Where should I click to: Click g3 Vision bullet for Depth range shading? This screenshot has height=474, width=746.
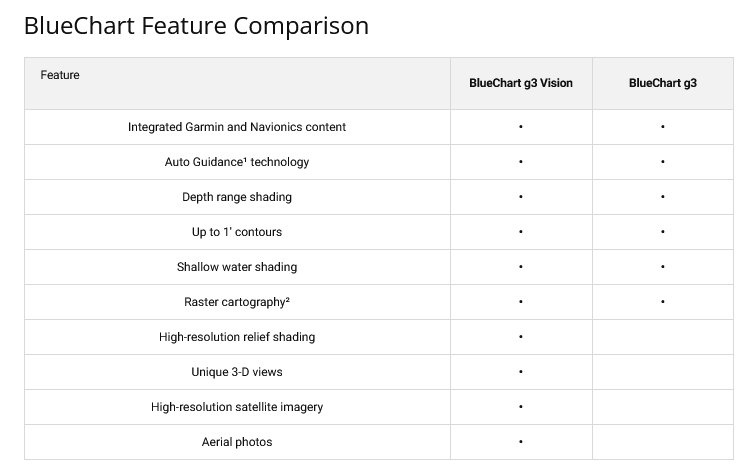point(521,197)
